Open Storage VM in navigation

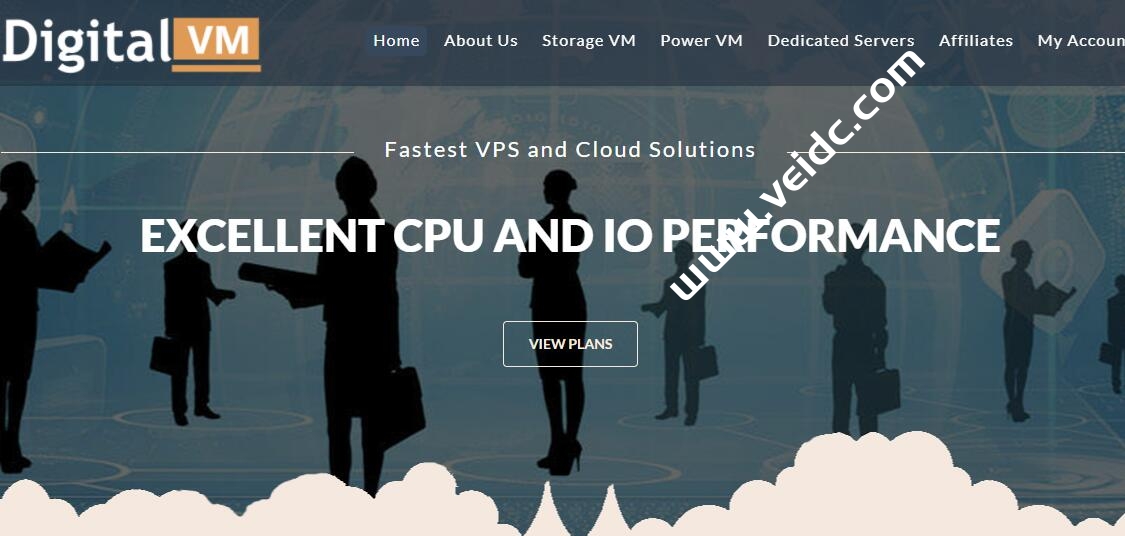pos(588,41)
